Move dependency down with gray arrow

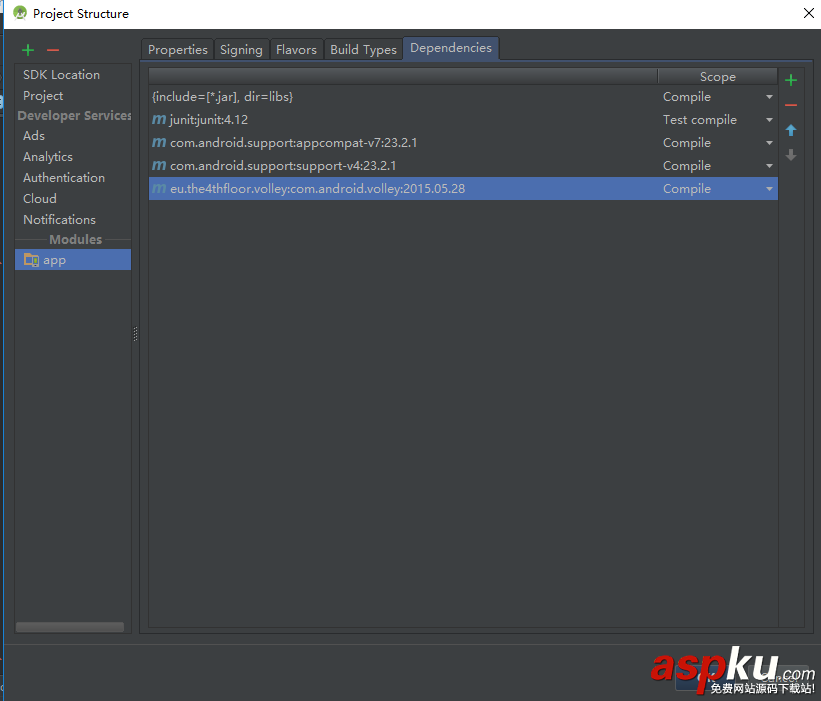click(791, 155)
